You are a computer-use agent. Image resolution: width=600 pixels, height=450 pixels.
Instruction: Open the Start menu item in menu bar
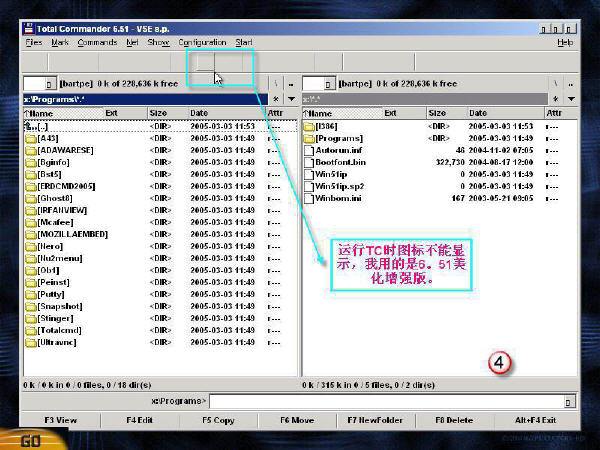pyautogui.click(x=244, y=42)
